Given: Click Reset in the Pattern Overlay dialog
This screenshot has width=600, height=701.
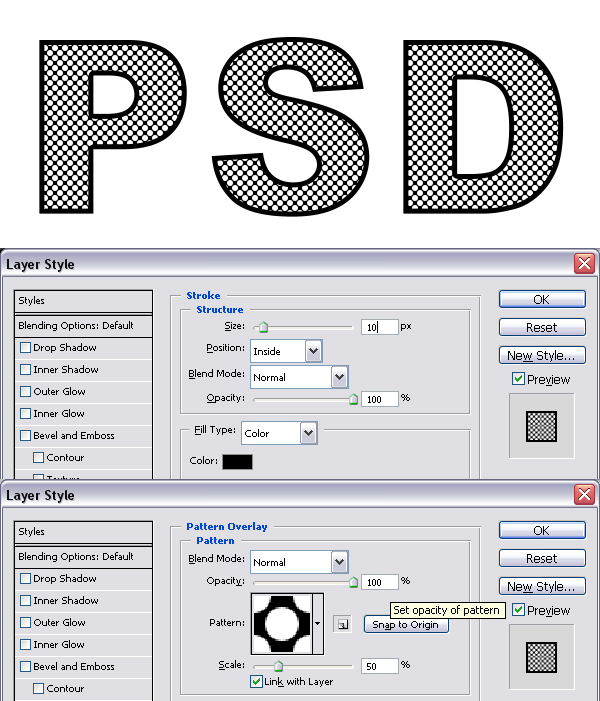Looking at the screenshot, I should coord(542,558).
